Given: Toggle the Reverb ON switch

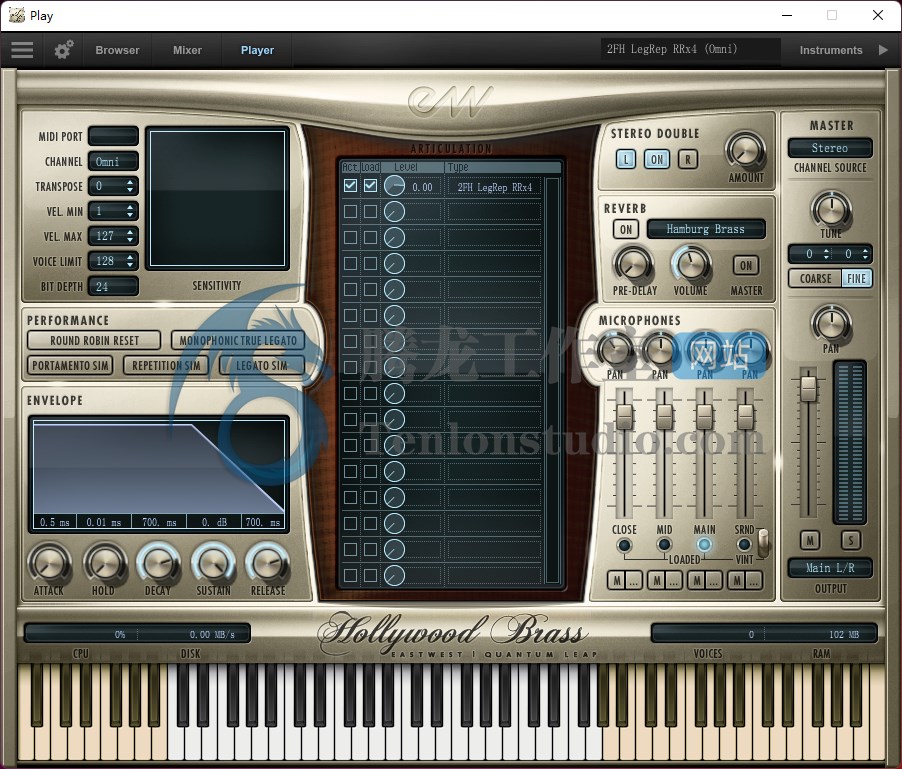Looking at the screenshot, I should [626, 229].
